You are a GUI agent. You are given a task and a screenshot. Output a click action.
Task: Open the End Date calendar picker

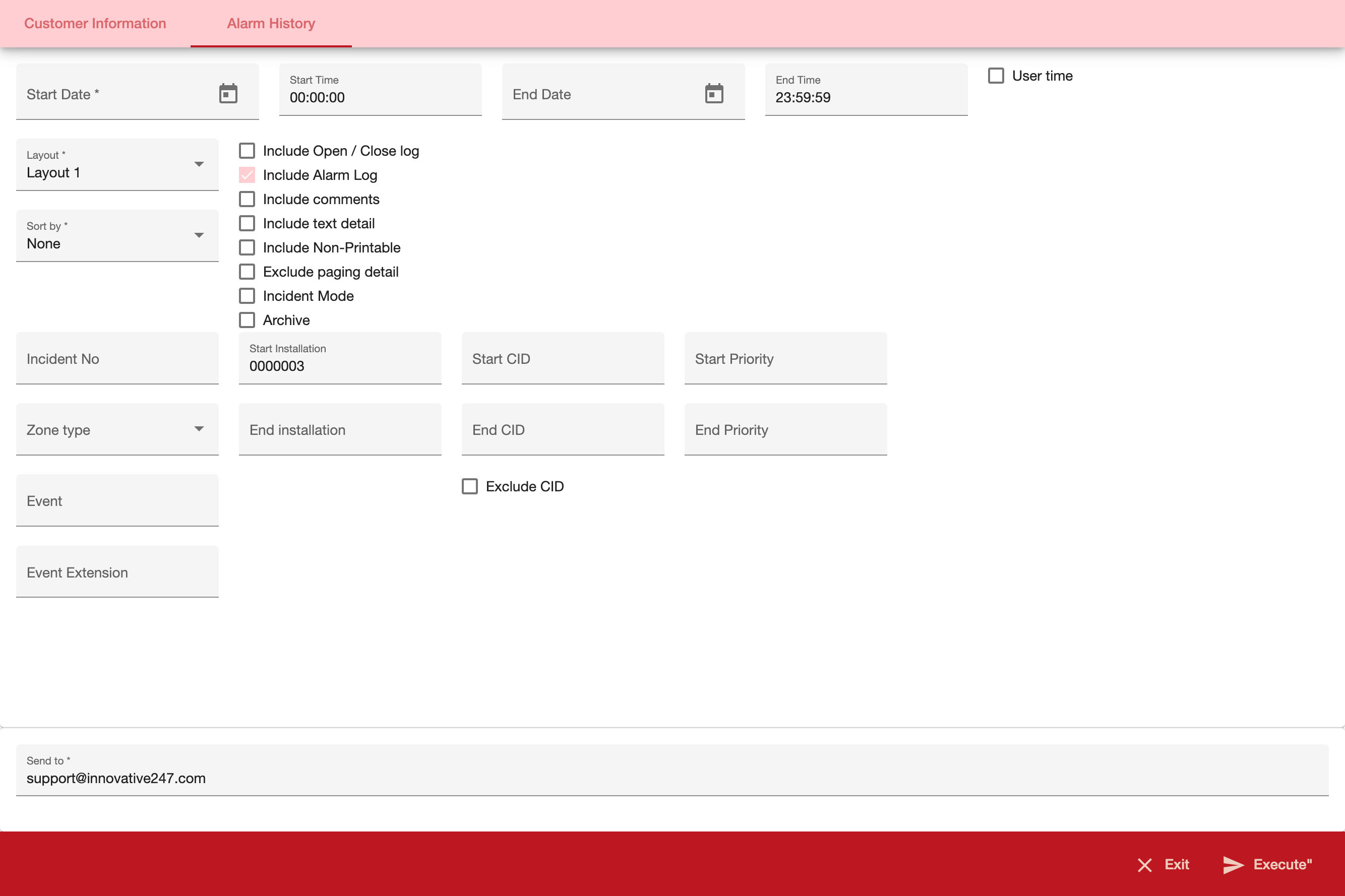(x=714, y=94)
